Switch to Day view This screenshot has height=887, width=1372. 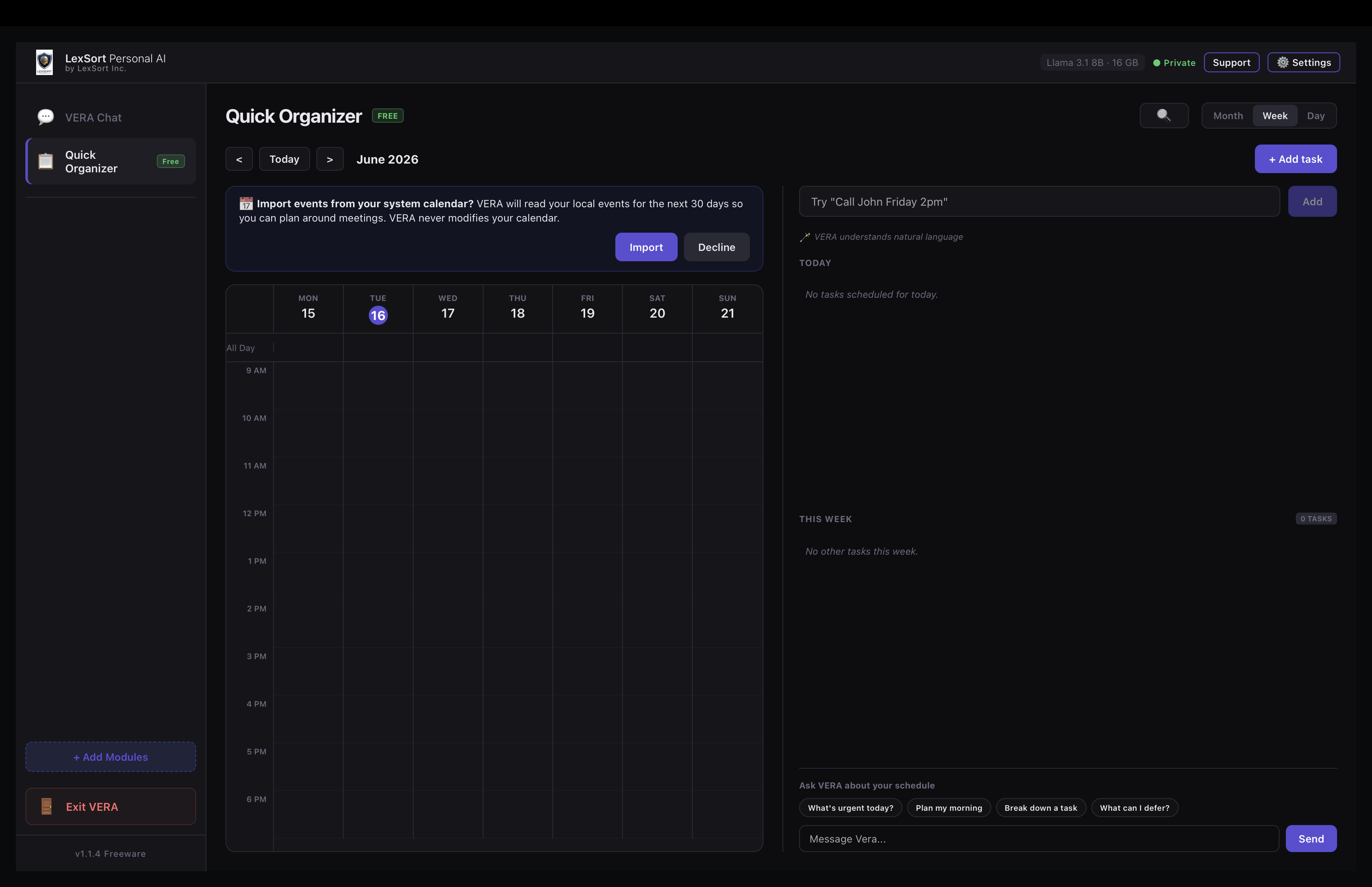[1316, 116]
